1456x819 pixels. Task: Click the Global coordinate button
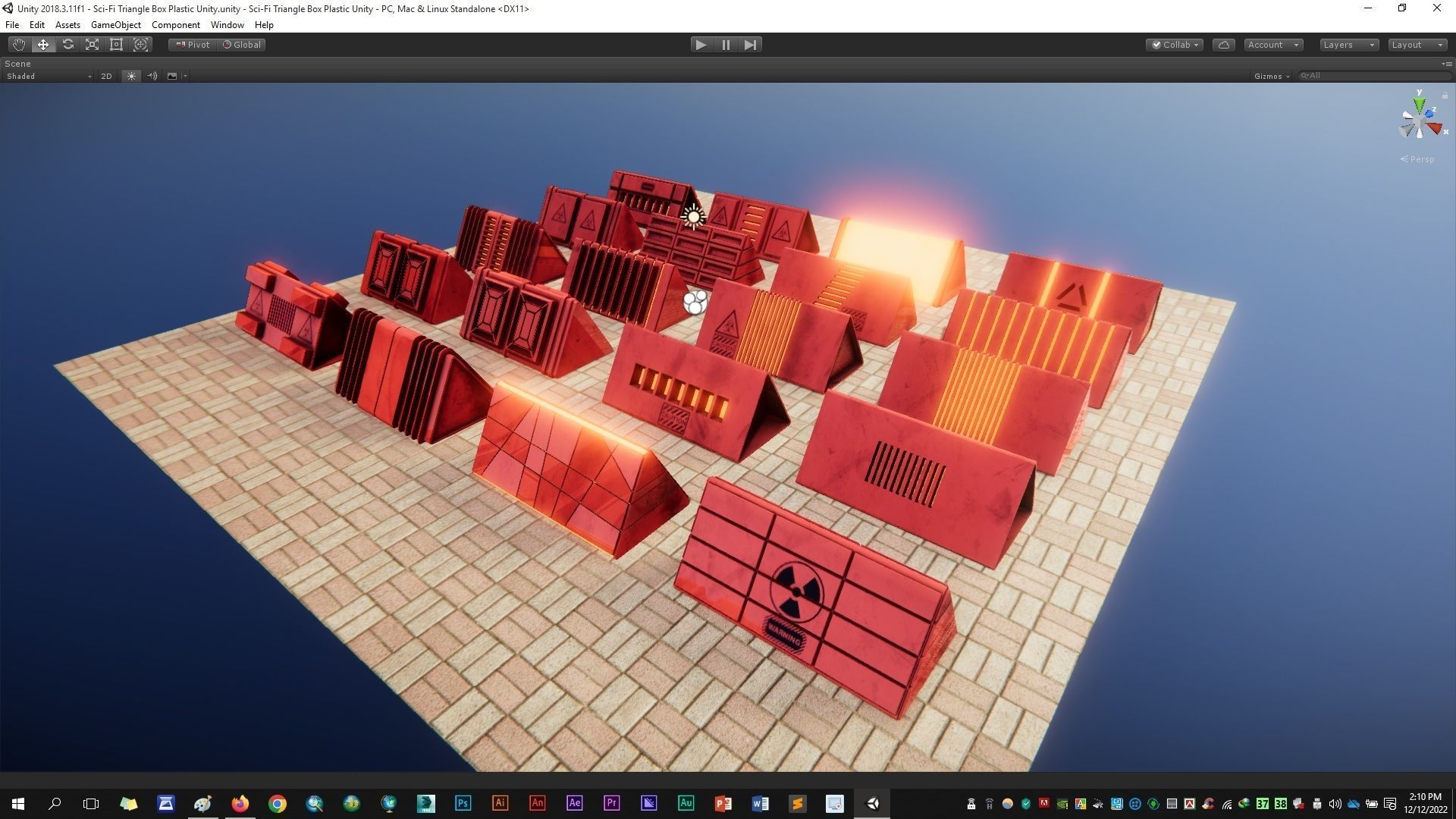242,45
